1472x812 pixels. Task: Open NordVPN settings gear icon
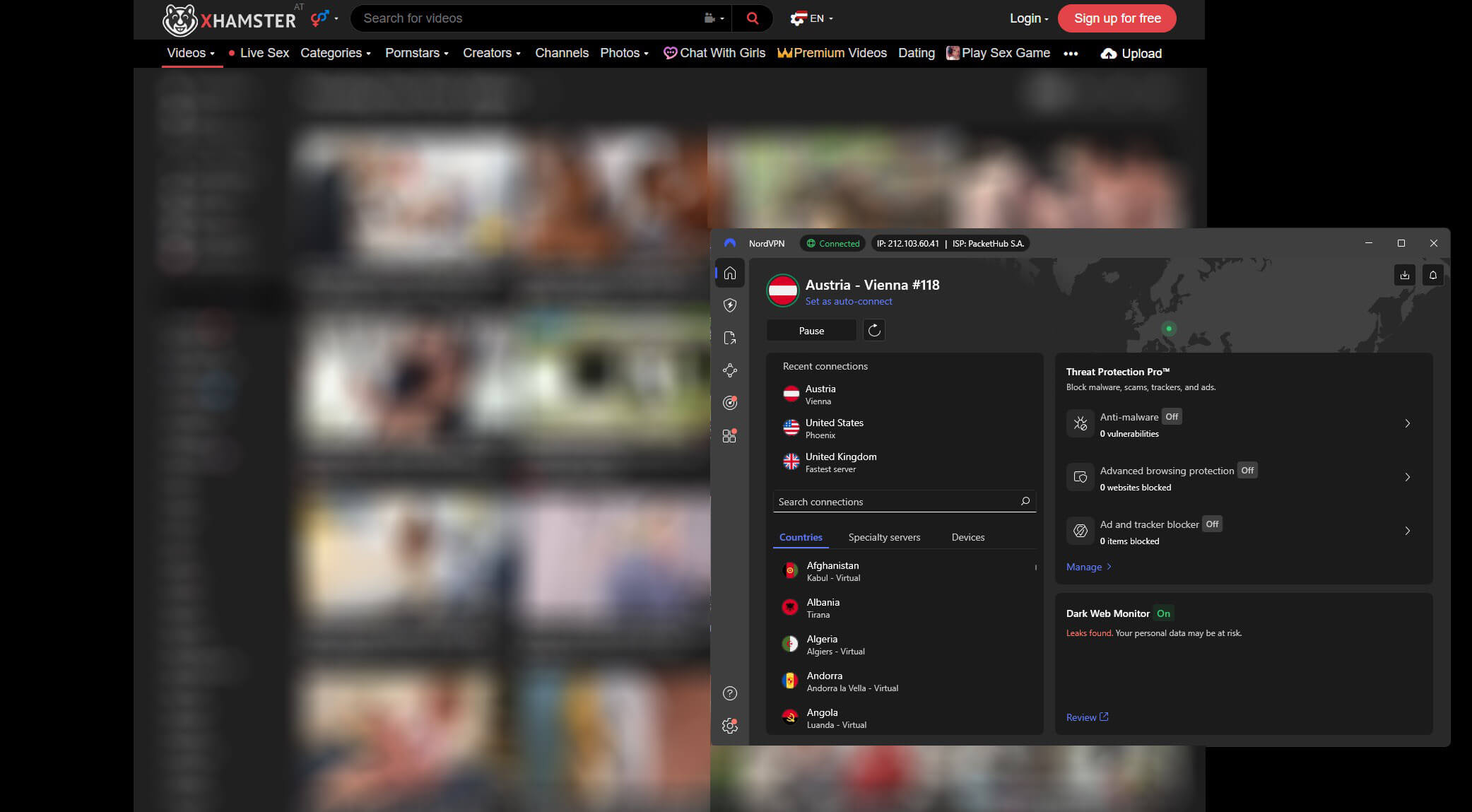(730, 726)
